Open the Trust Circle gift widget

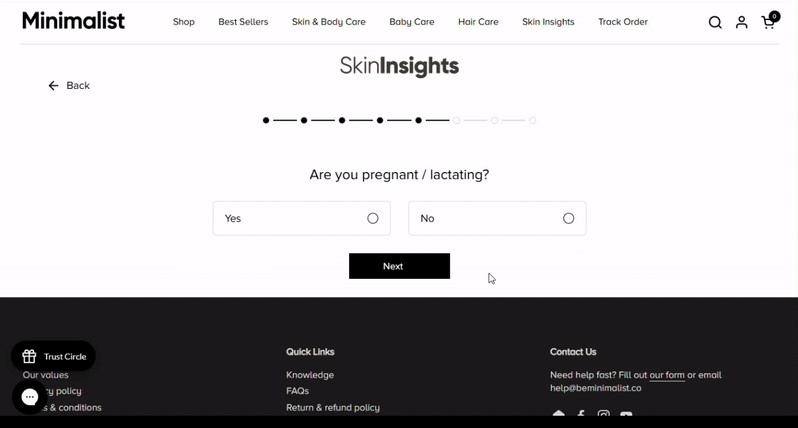[x=54, y=356]
